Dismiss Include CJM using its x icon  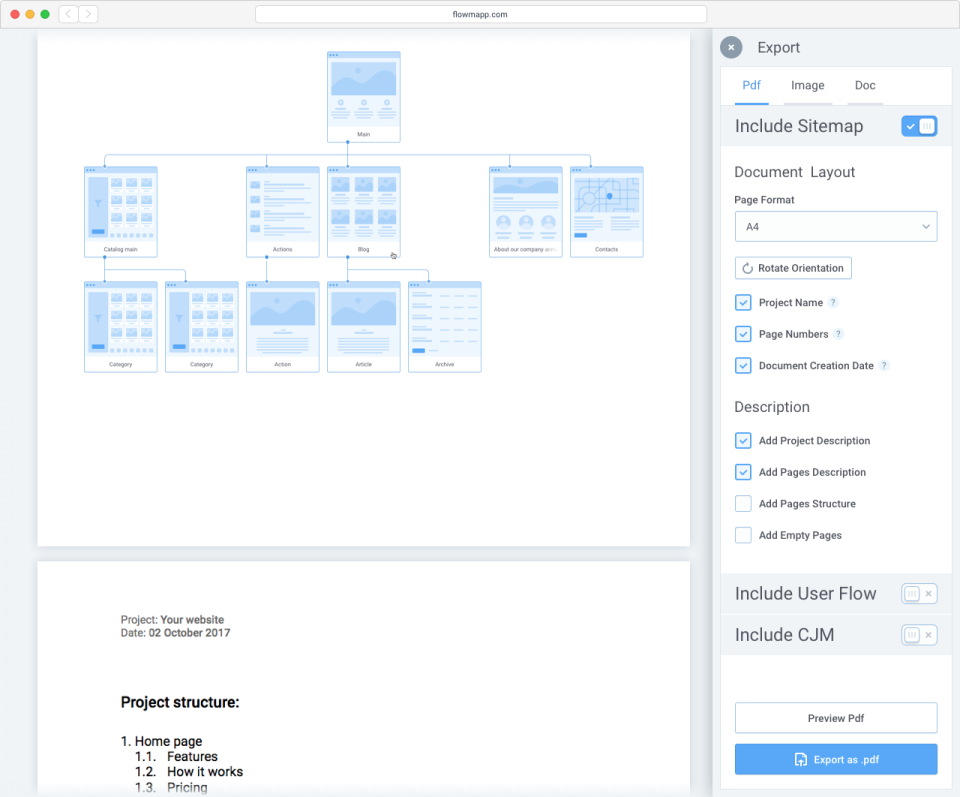(x=930, y=635)
